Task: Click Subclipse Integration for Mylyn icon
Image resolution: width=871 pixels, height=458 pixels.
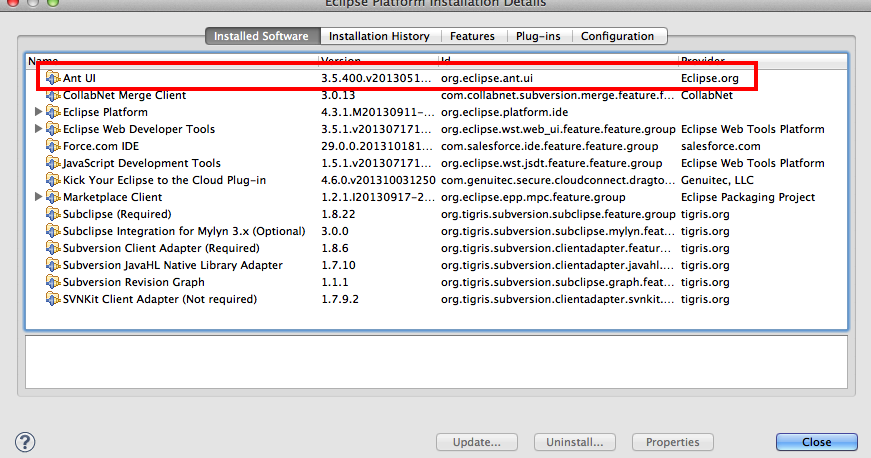Action: [x=53, y=231]
